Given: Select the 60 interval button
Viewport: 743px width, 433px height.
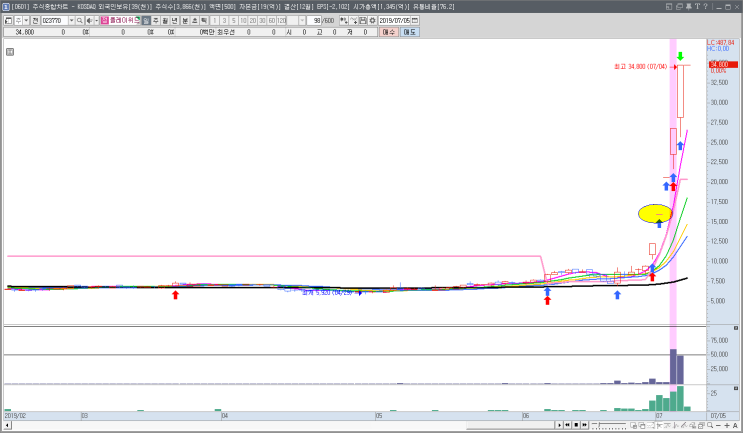Looking at the screenshot, I should pyautogui.click(x=272, y=20).
